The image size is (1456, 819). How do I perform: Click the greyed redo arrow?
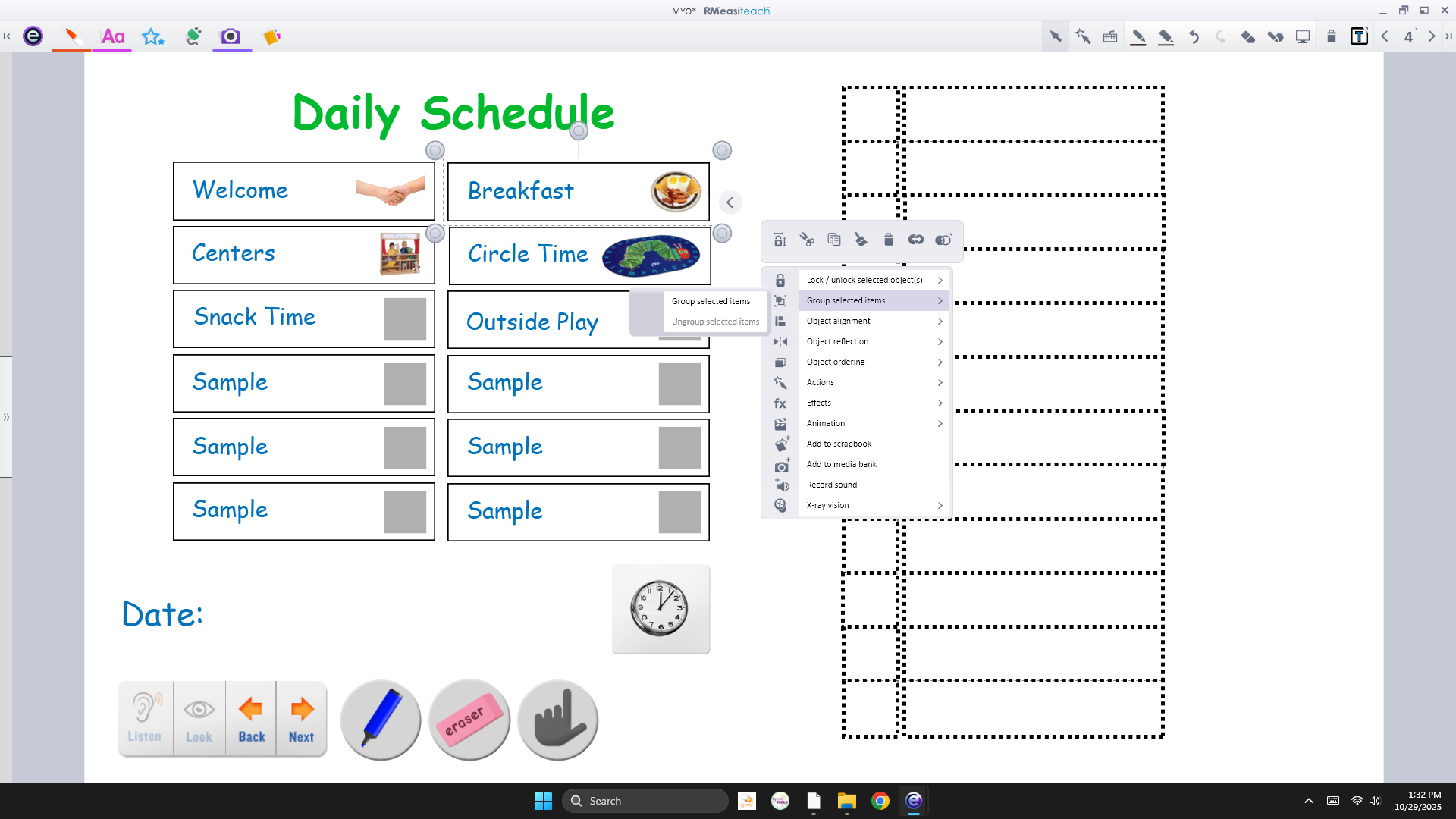point(1220,36)
